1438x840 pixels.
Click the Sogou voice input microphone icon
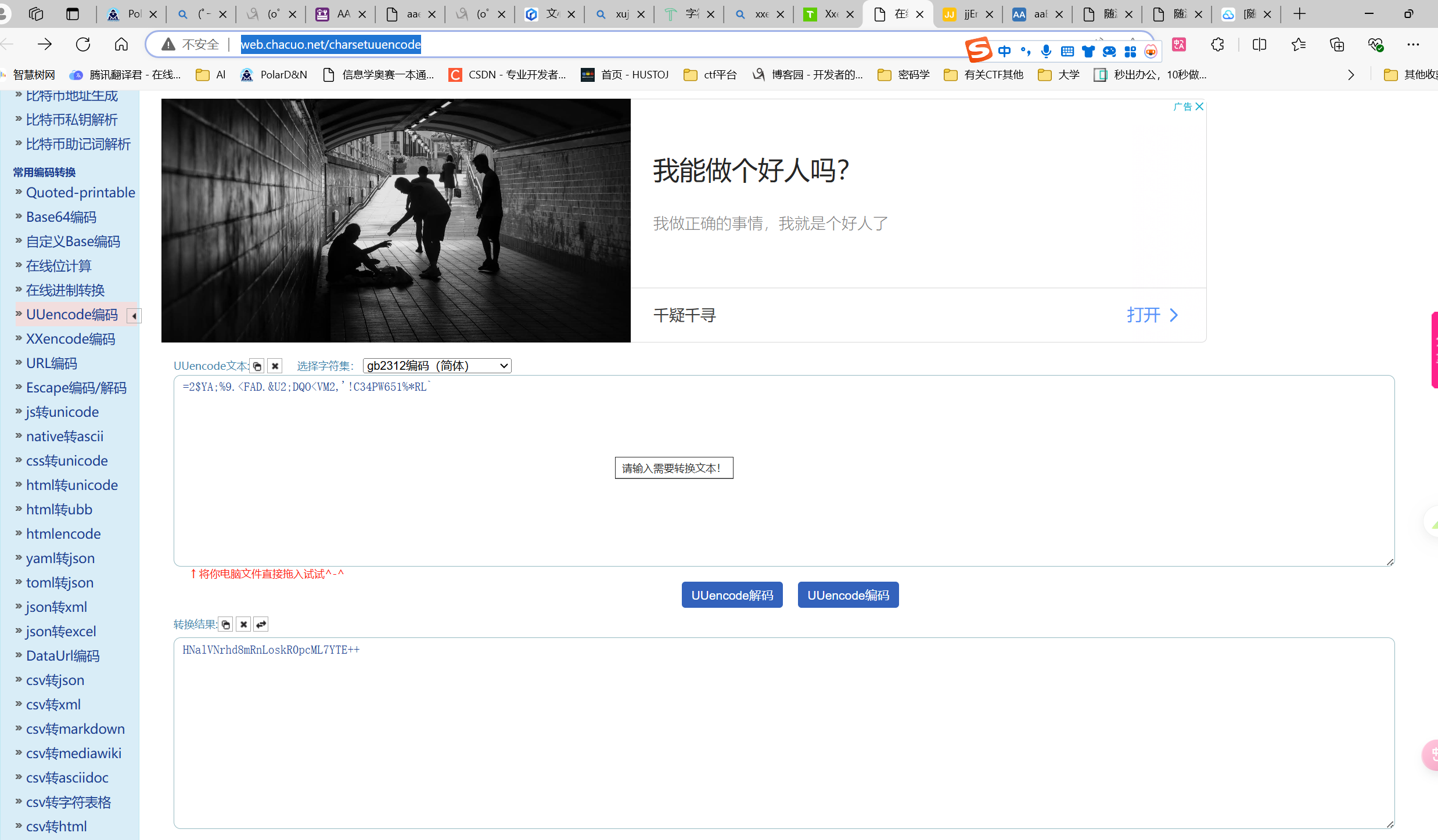coord(1046,52)
